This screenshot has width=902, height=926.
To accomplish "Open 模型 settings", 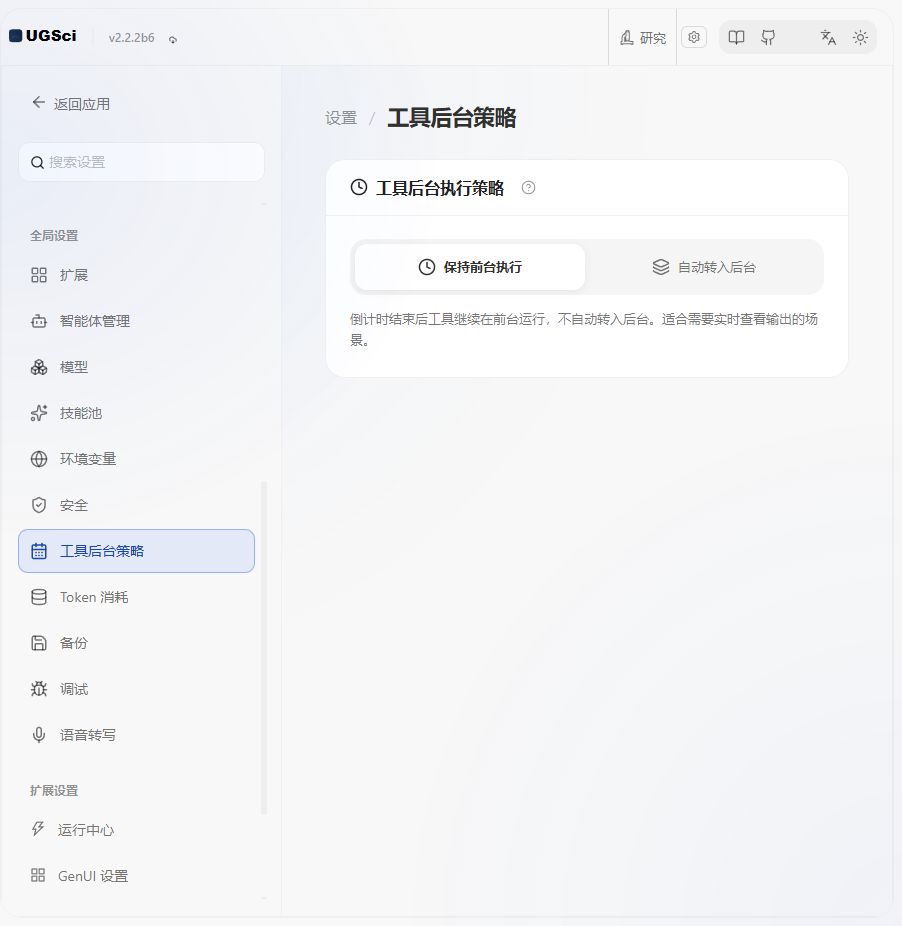I will pos(136,367).
